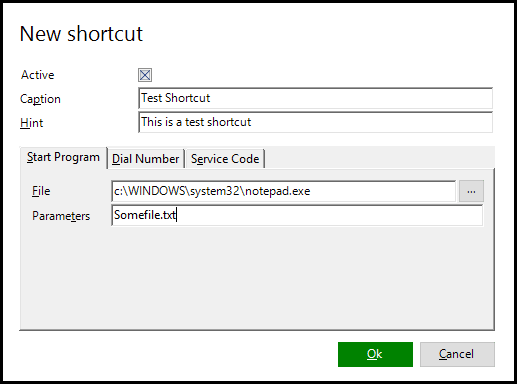Confirm with the green Ok button

[x=375, y=354]
